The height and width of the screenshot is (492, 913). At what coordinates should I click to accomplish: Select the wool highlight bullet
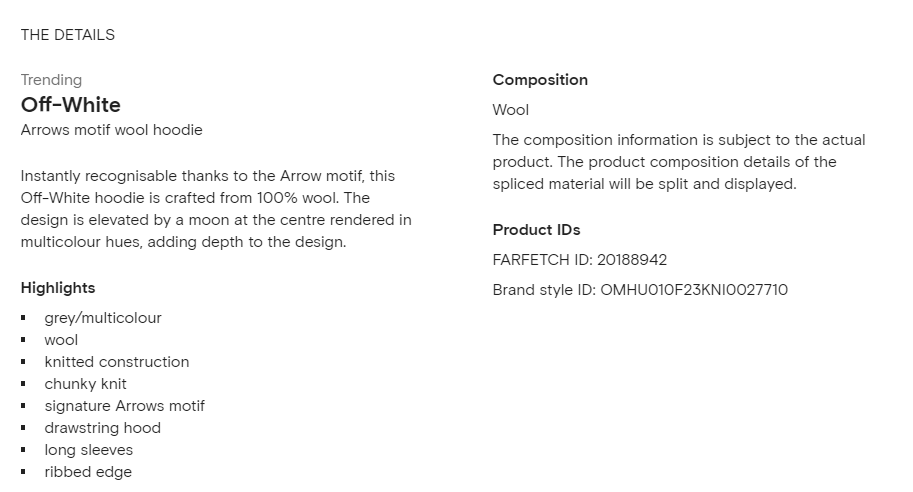point(61,340)
